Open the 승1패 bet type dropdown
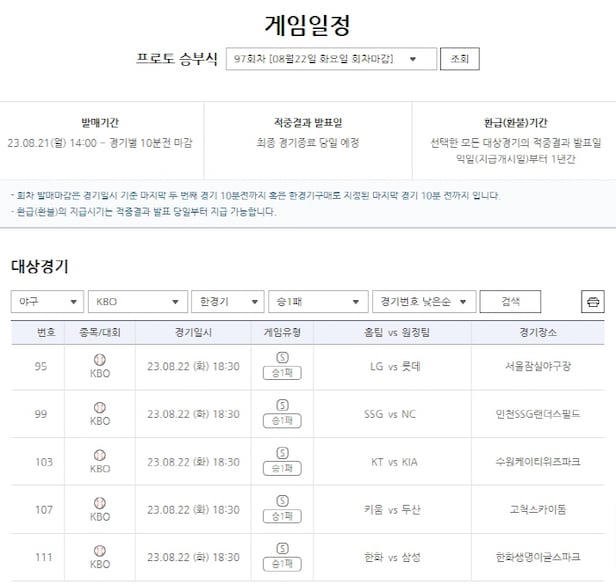 [317, 302]
